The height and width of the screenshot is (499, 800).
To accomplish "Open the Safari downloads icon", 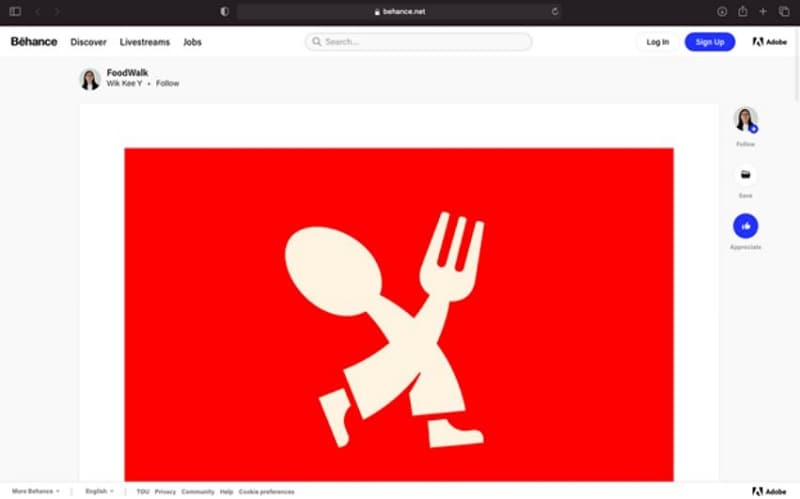I will click(x=722, y=11).
